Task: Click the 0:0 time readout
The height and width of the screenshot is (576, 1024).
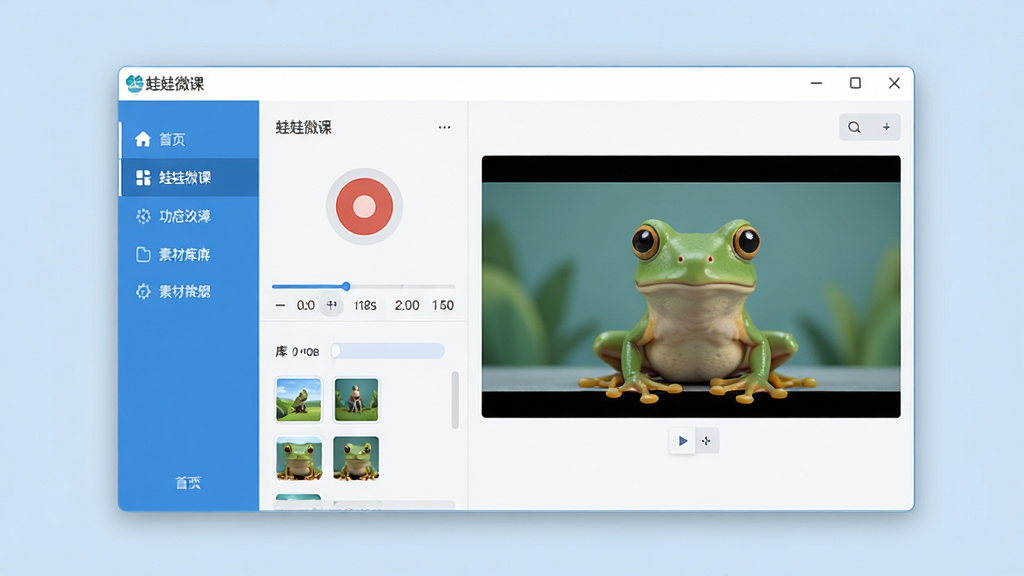Action: (306, 305)
